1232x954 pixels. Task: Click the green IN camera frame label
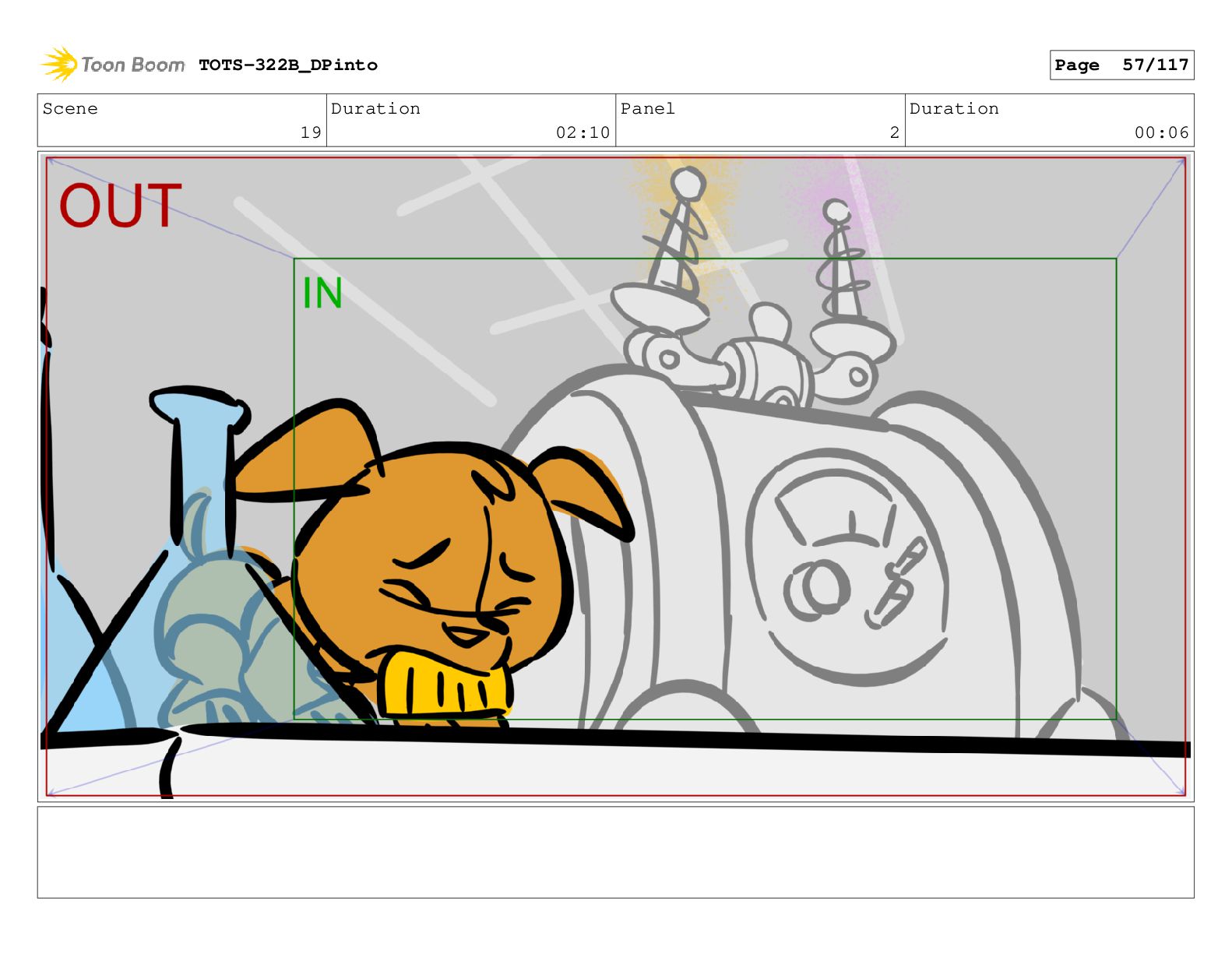click(x=322, y=294)
